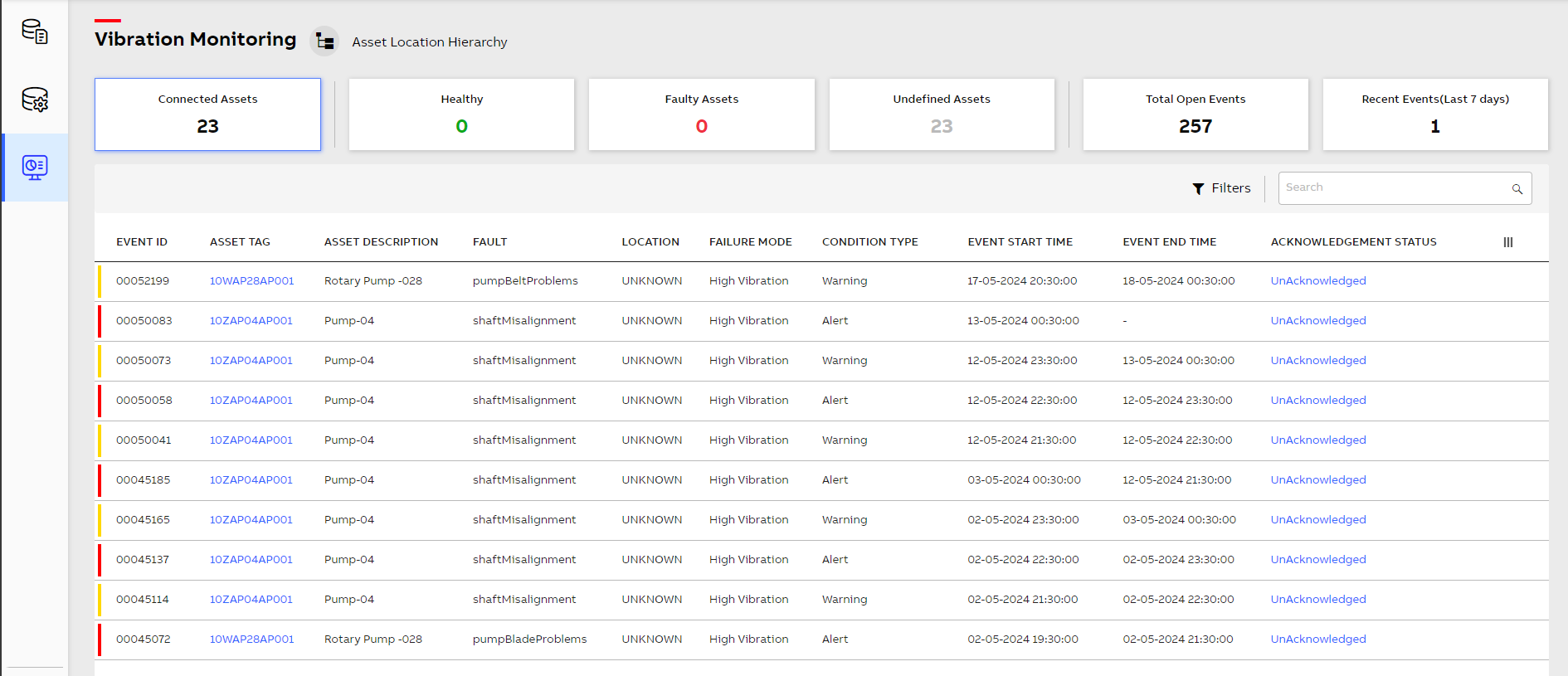Select the Connected Assets card
This screenshot has width=1568, height=676.
(x=207, y=114)
